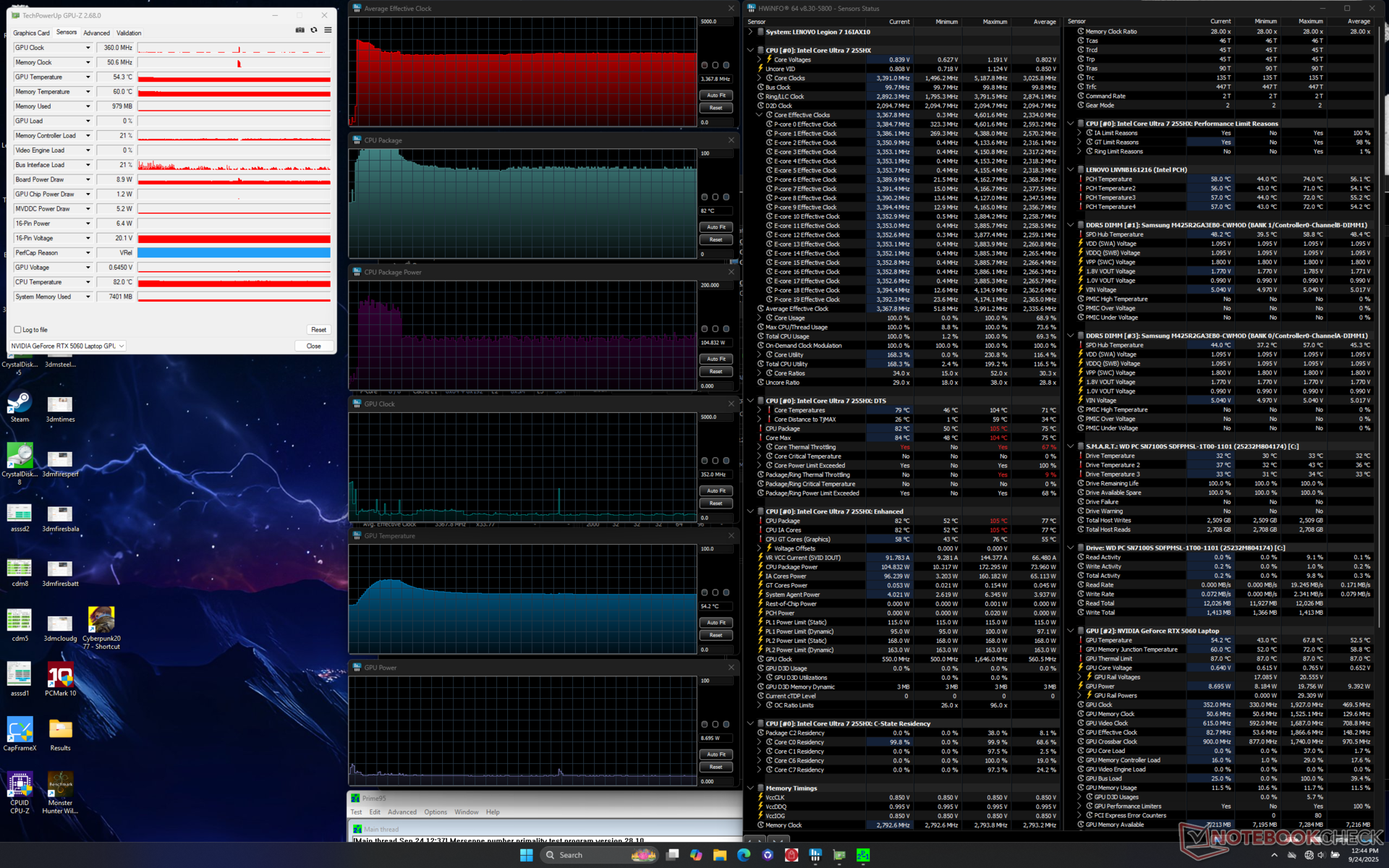Screen dimensions: 1389x868
Task: Click the Windows Start button on taskbar
Action: 526,855
